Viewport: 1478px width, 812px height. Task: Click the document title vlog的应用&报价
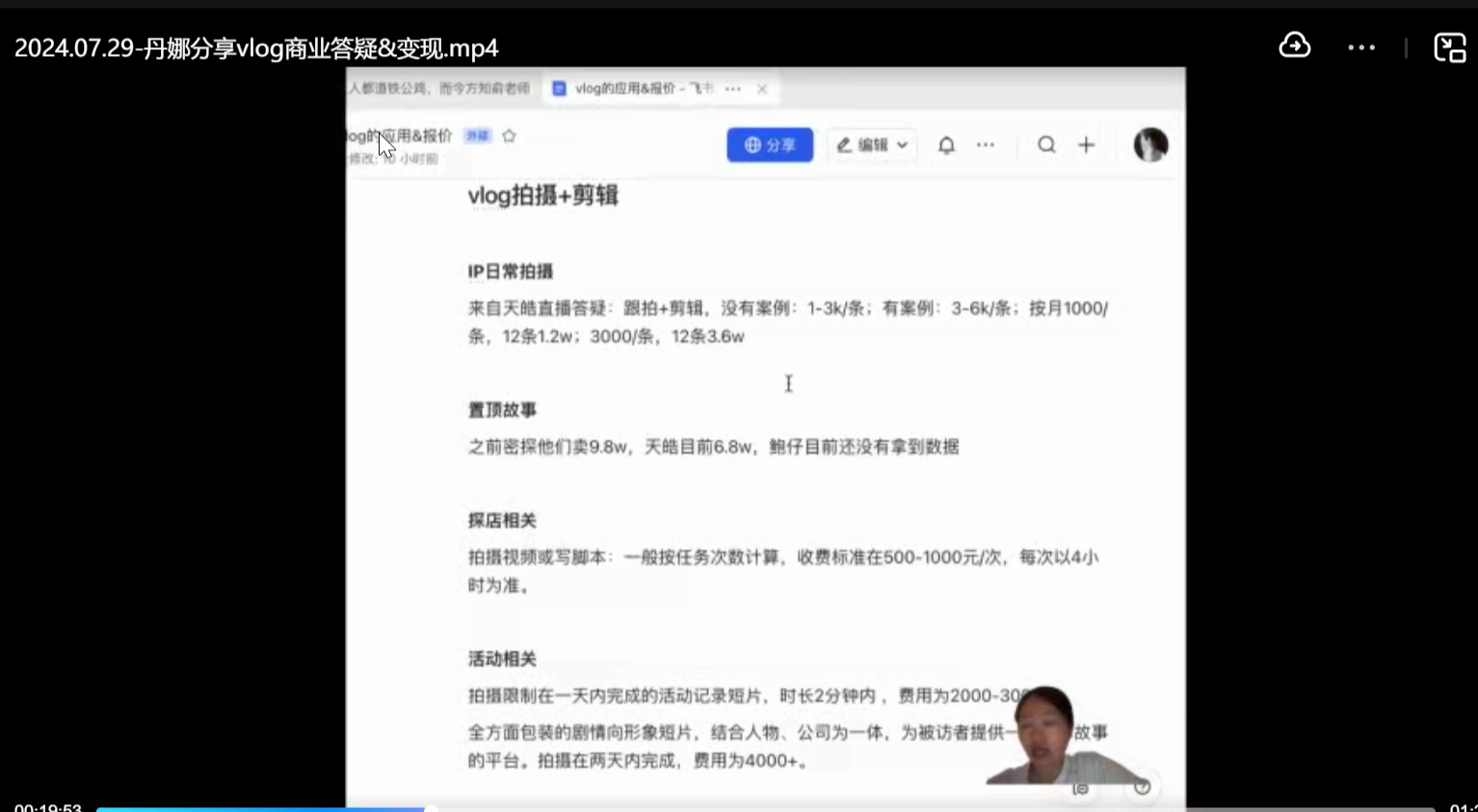395,136
